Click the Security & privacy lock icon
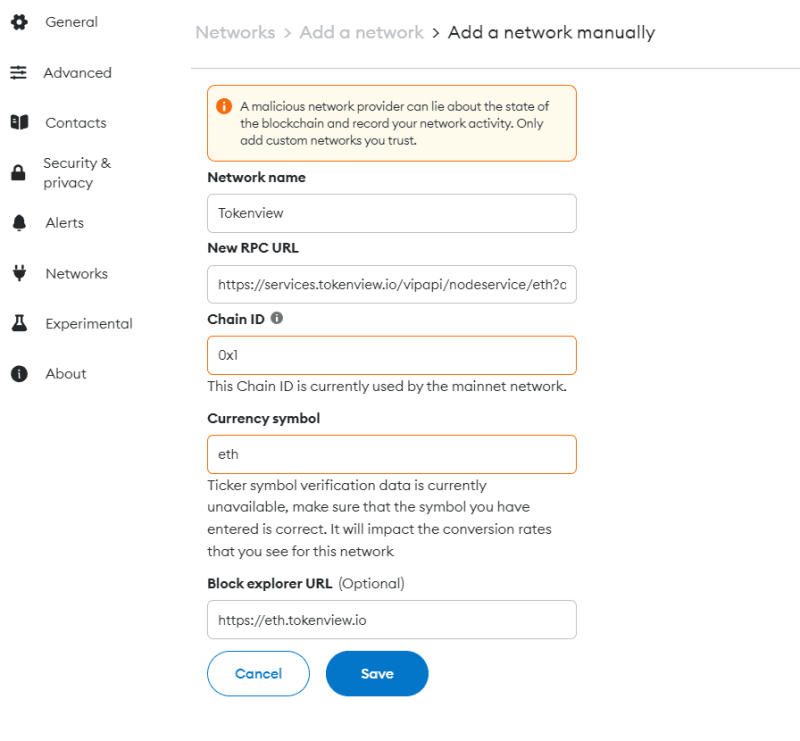Screen dimensions: 800x741 [x=18, y=172]
